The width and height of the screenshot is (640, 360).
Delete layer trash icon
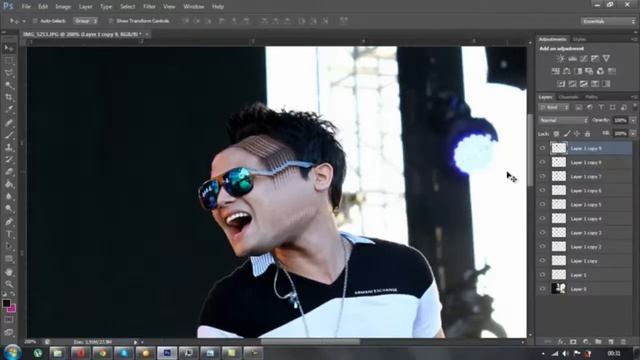pos(623,342)
